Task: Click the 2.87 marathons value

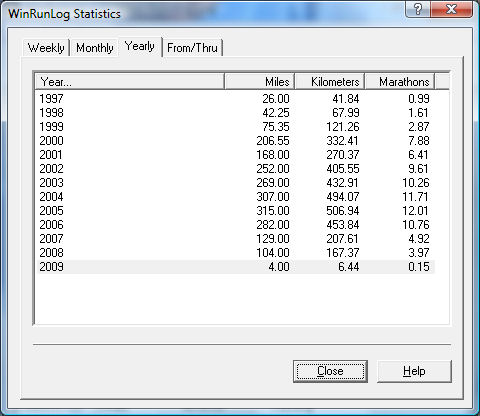Action: (419, 127)
